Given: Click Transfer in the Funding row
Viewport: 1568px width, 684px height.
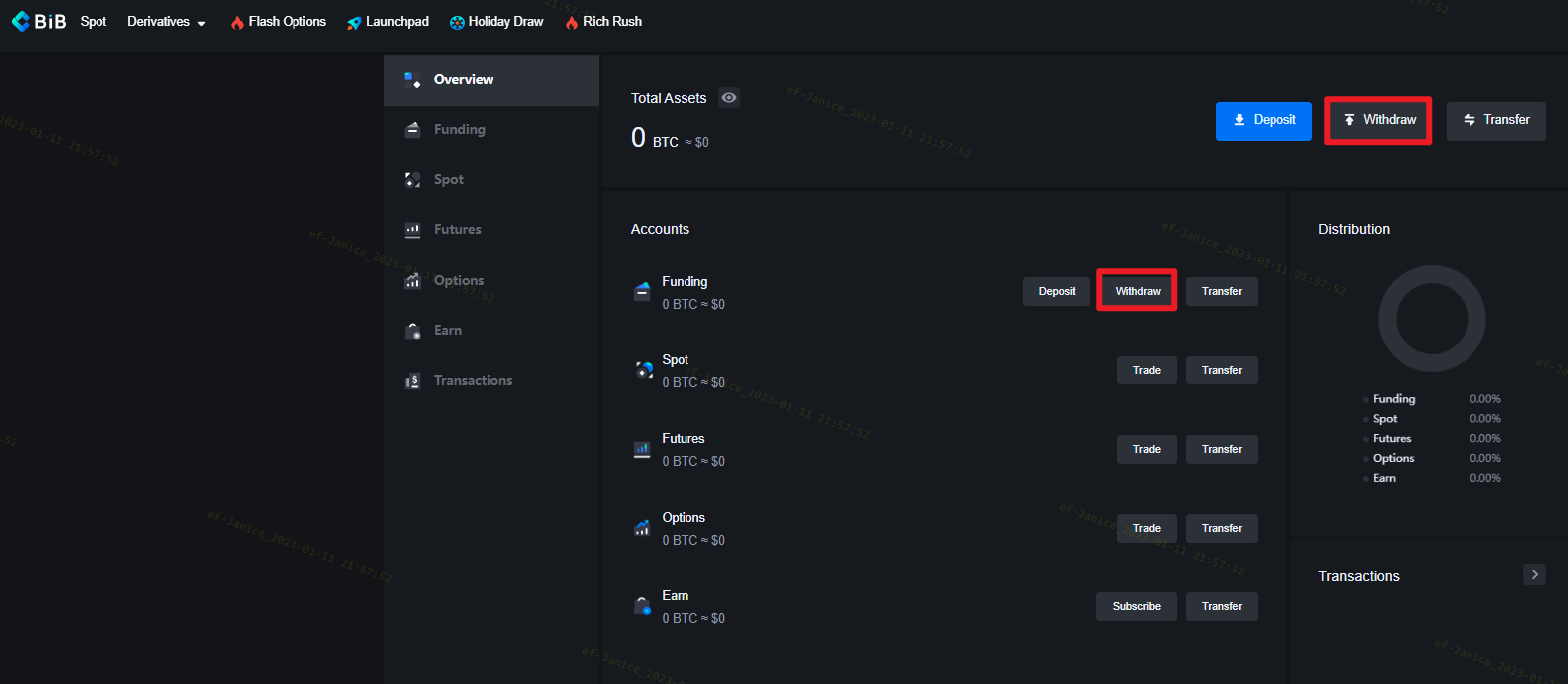Looking at the screenshot, I should 1222,291.
